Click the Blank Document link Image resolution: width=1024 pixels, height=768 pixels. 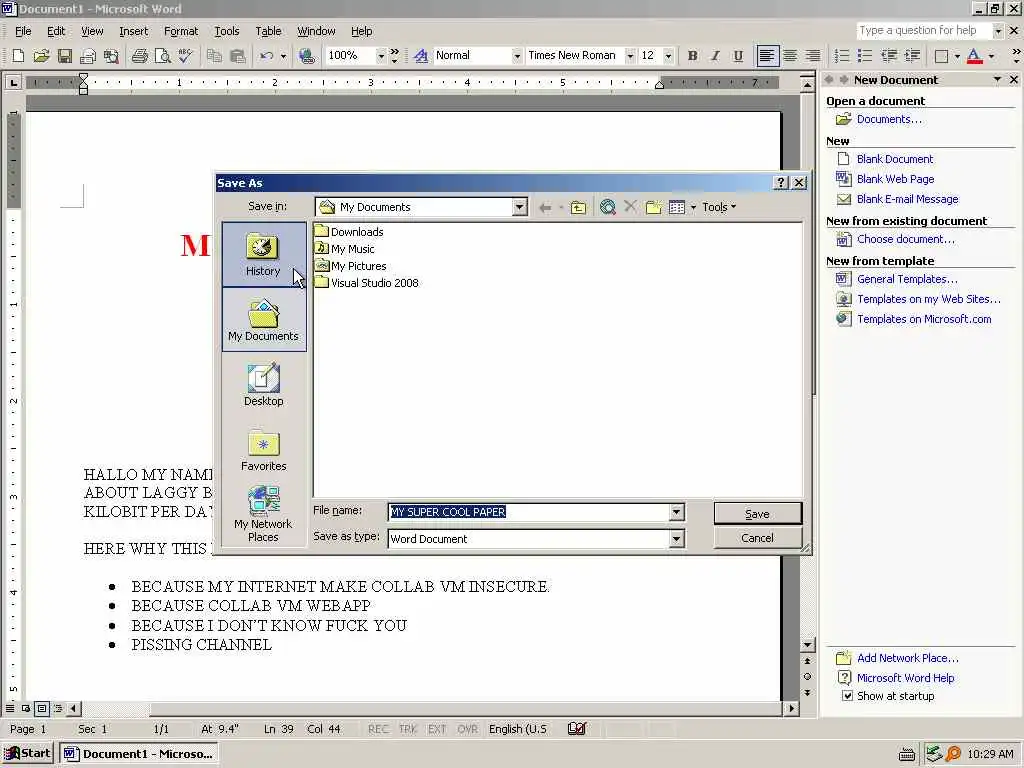pos(895,159)
